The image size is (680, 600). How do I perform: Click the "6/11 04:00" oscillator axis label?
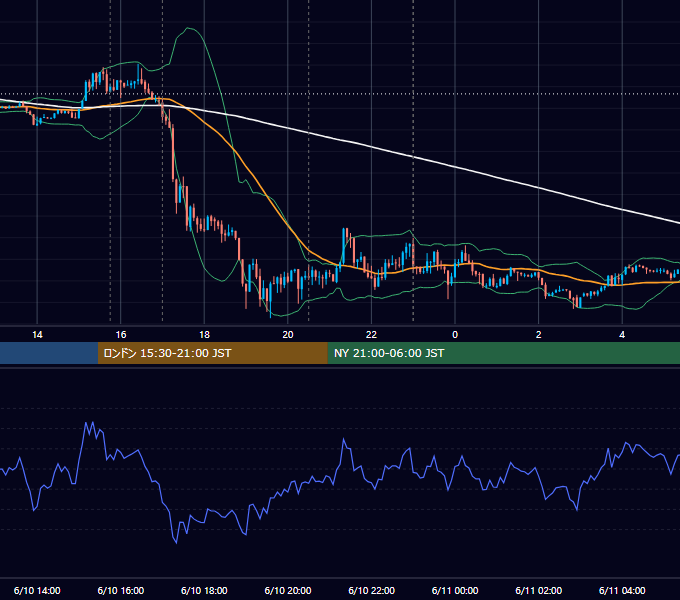point(622,590)
